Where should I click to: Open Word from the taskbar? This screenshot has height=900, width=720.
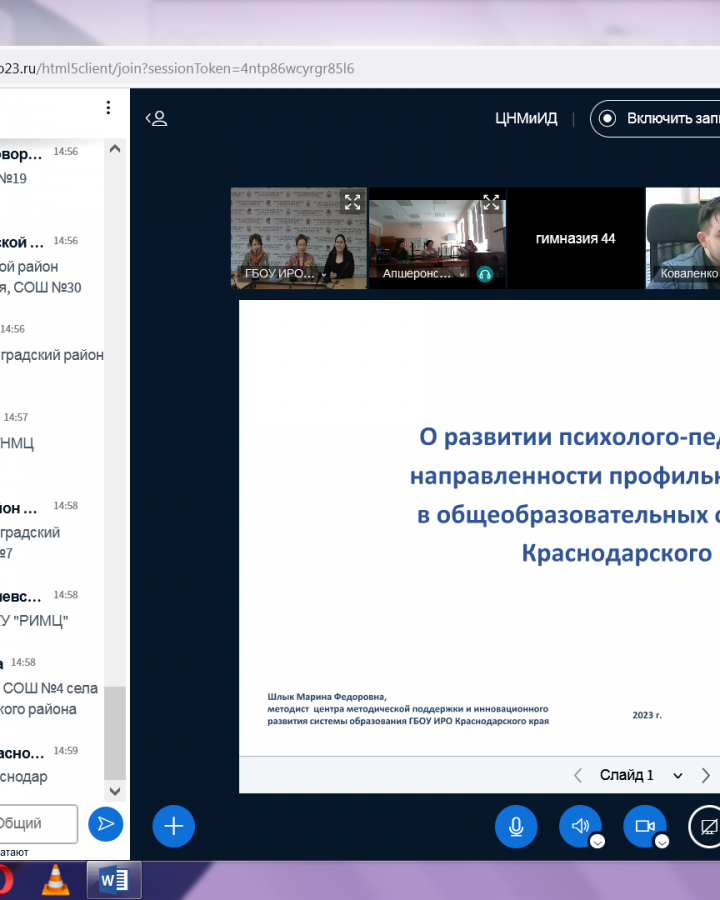[115, 880]
